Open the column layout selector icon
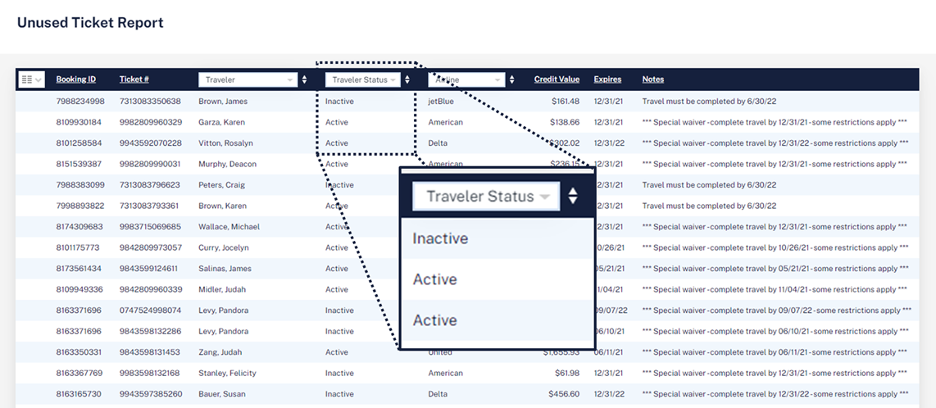The width and height of the screenshot is (936, 408). tap(32, 79)
